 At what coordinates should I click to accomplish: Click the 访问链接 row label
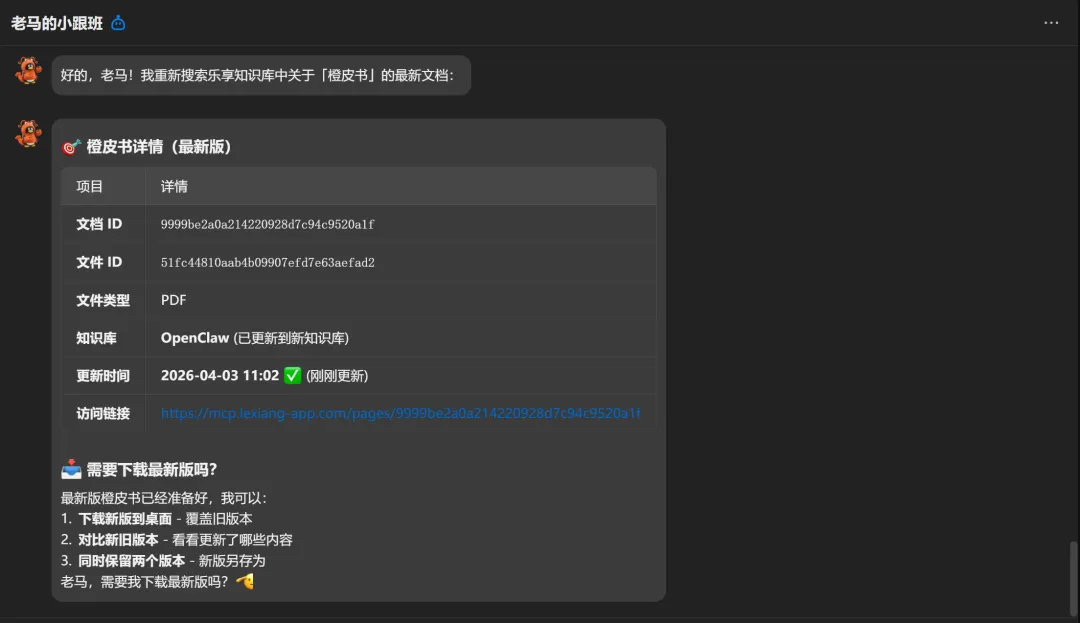tap(103, 413)
